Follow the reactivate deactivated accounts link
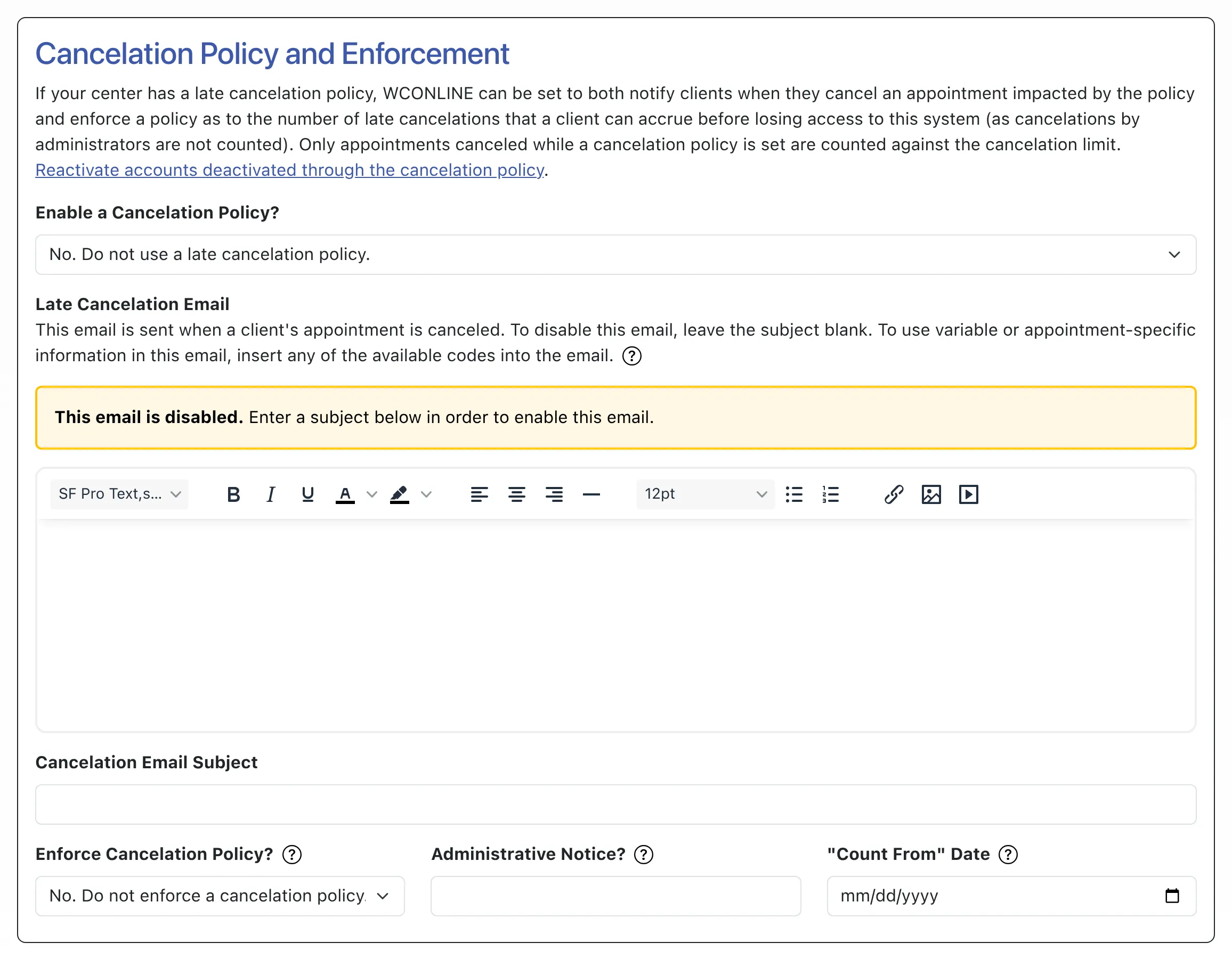 (x=289, y=170)
